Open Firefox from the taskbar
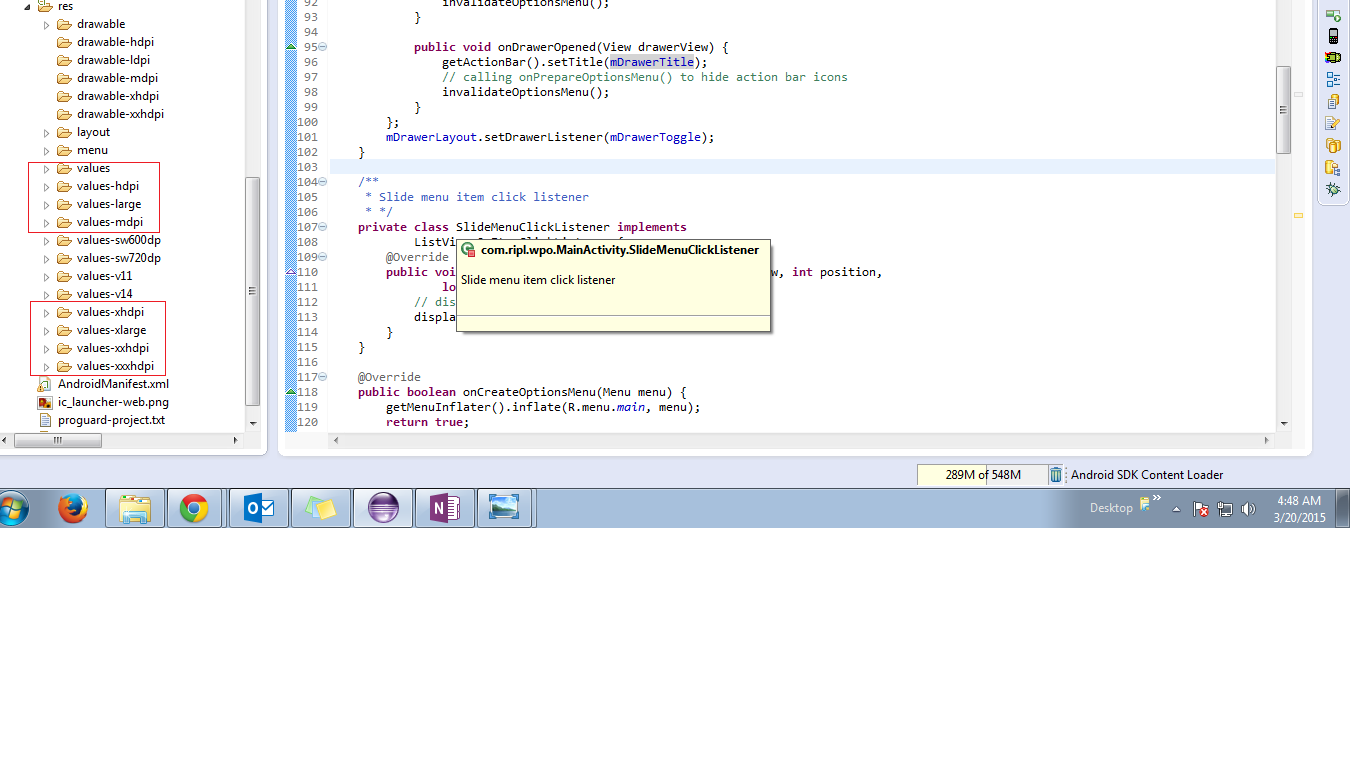This screenshot has height=768, width=1366. click(73, 509)
